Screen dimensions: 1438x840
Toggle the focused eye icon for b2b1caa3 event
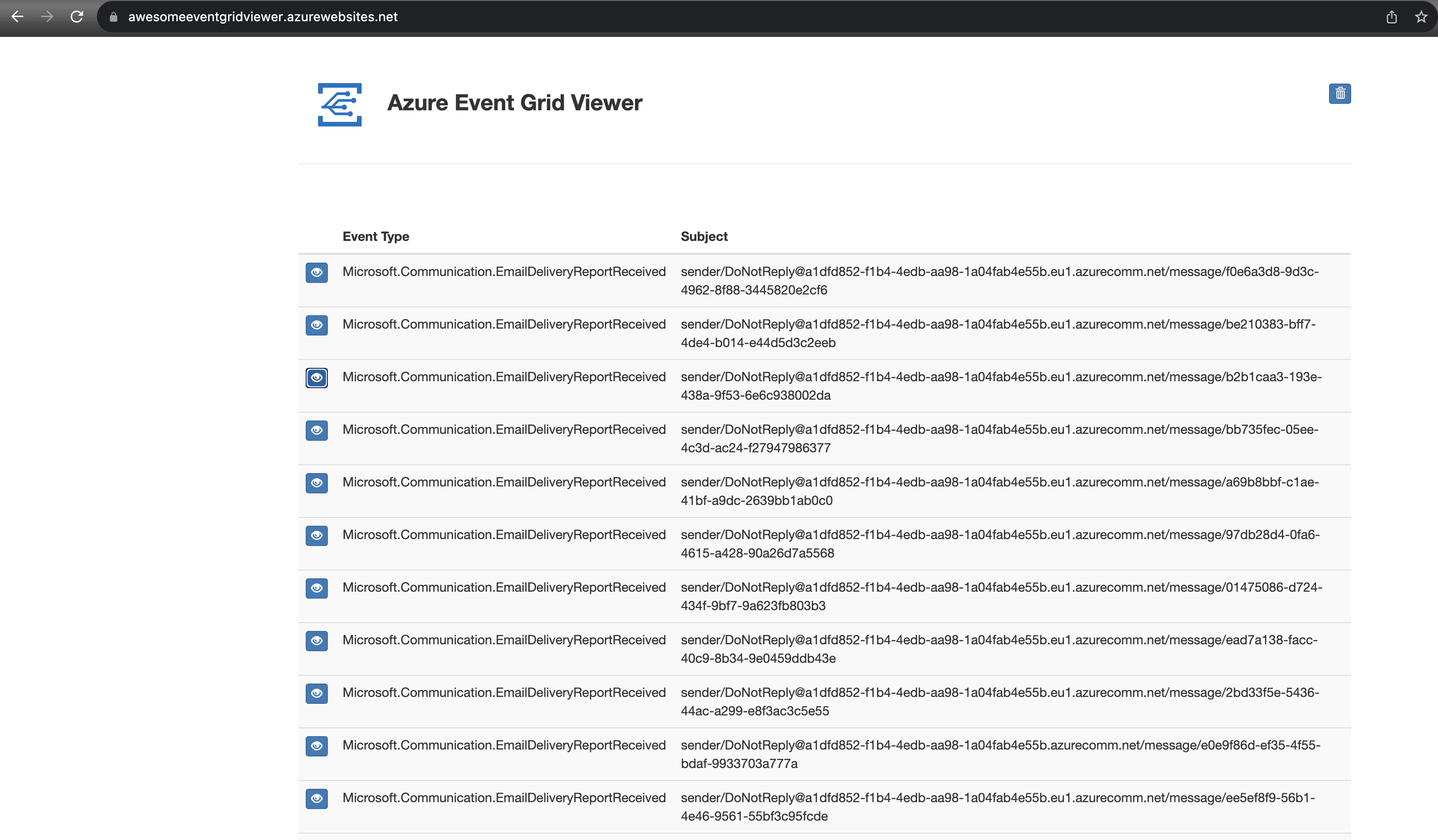click(x=317, y=378)
